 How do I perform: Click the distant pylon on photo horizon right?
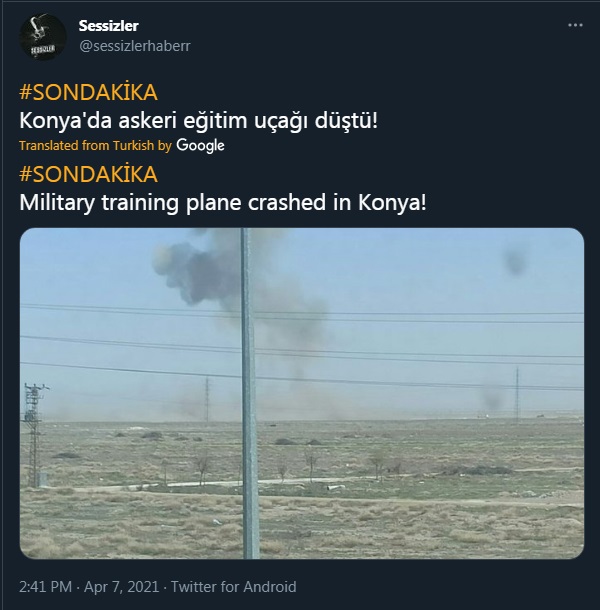(x=517, y=395)
